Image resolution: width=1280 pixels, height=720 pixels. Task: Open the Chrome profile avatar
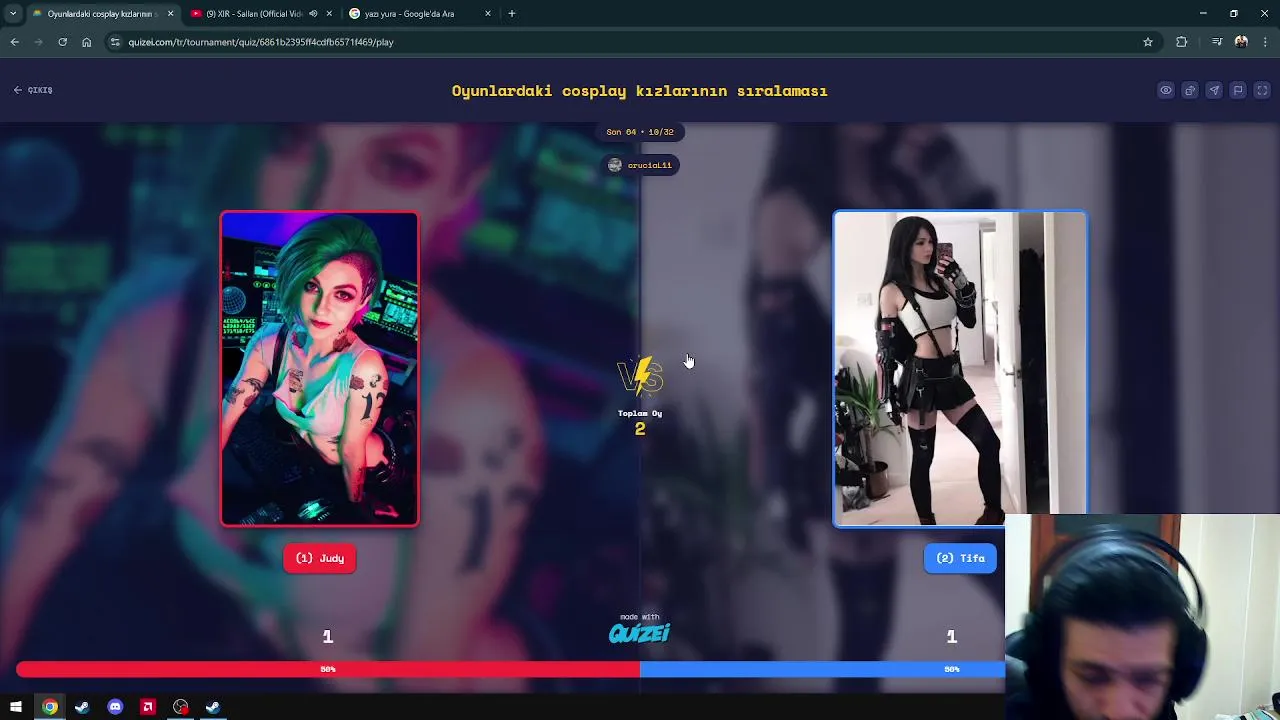click(1241, 42)
